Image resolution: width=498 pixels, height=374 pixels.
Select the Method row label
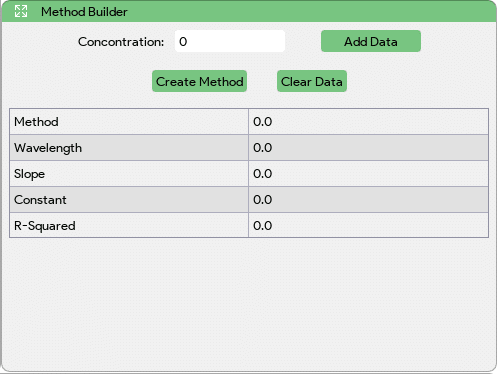tap(36, 122)
